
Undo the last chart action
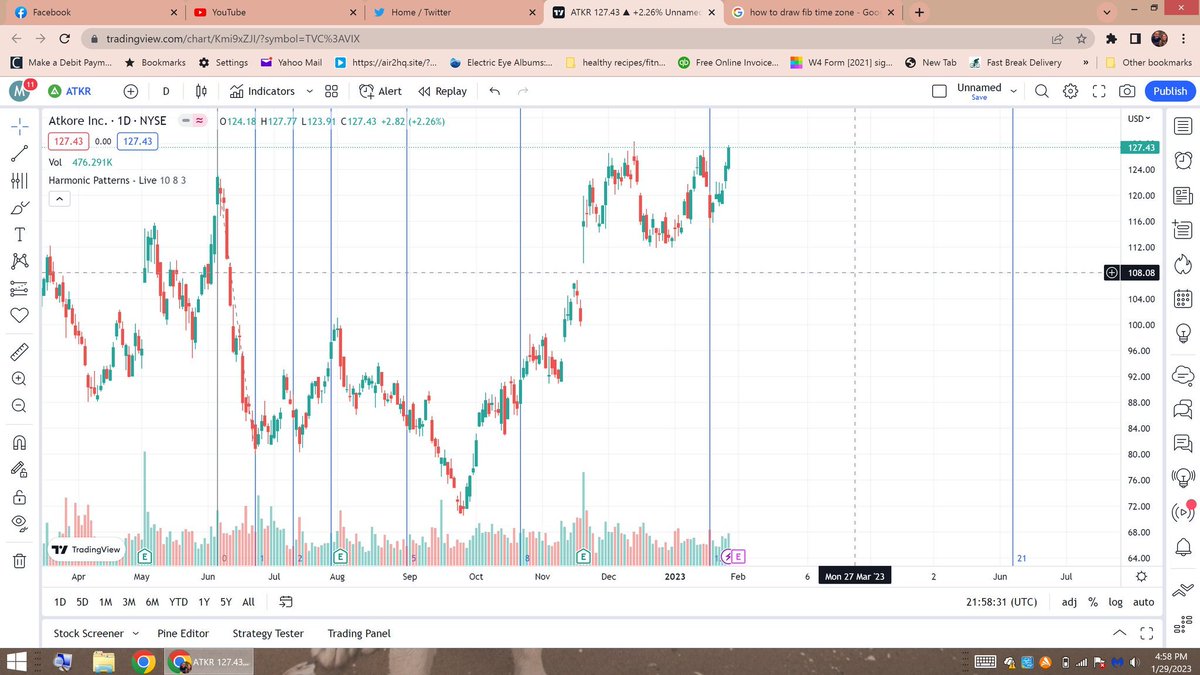click(494, 91)
